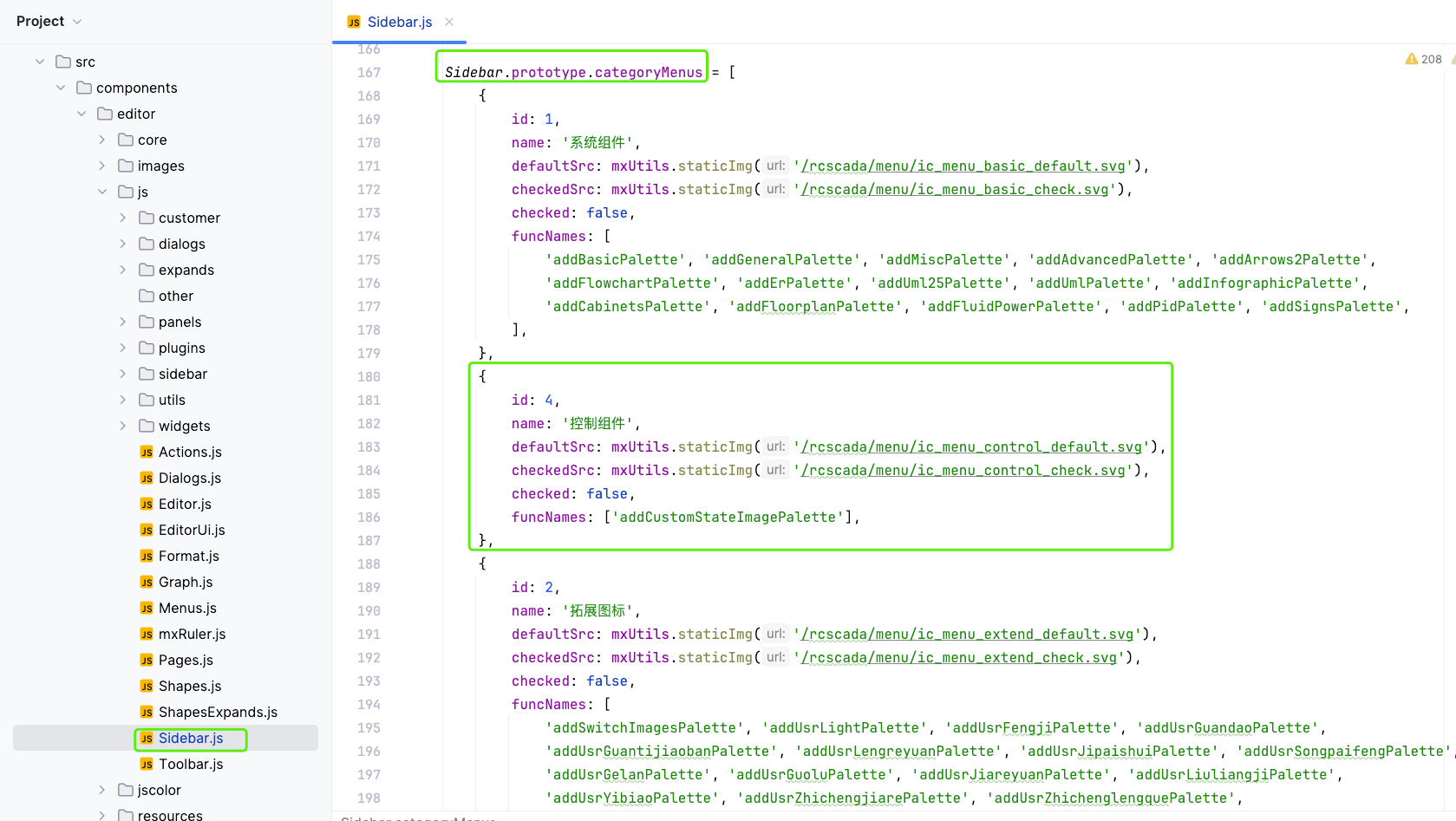The height and width of the screenshot is (821, 1456).
Task: Open the ic_menu_basic_default.svg path link
Action: pyautogui.click(x=963, y=166)
